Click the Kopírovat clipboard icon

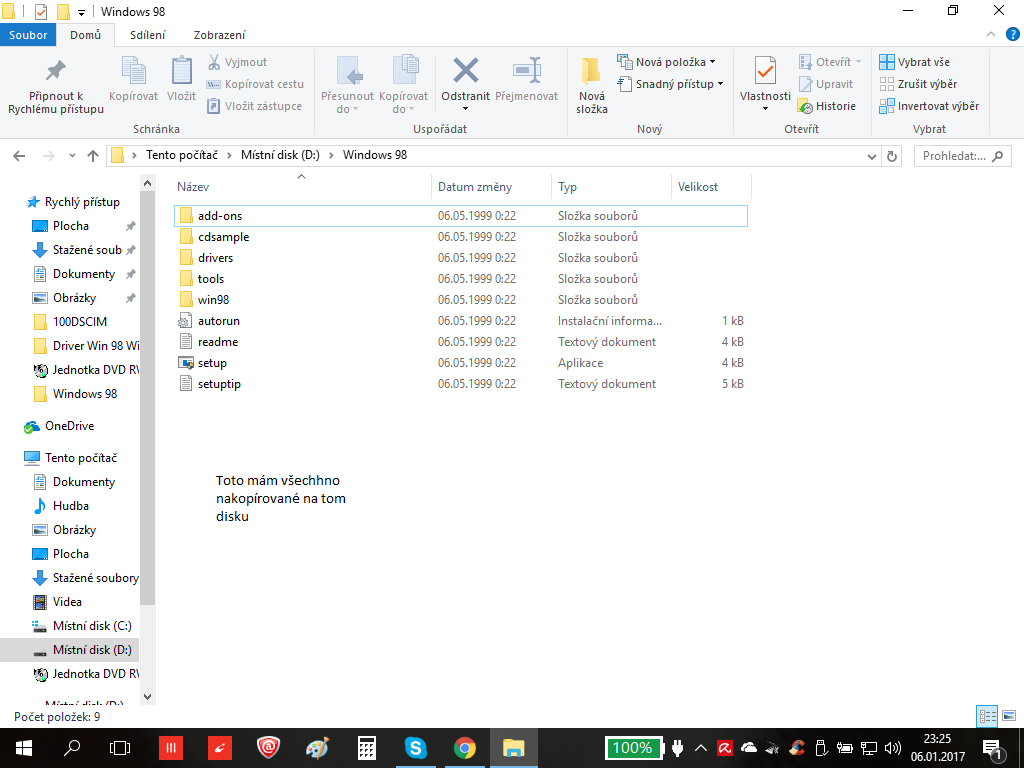tap(134, 71)
